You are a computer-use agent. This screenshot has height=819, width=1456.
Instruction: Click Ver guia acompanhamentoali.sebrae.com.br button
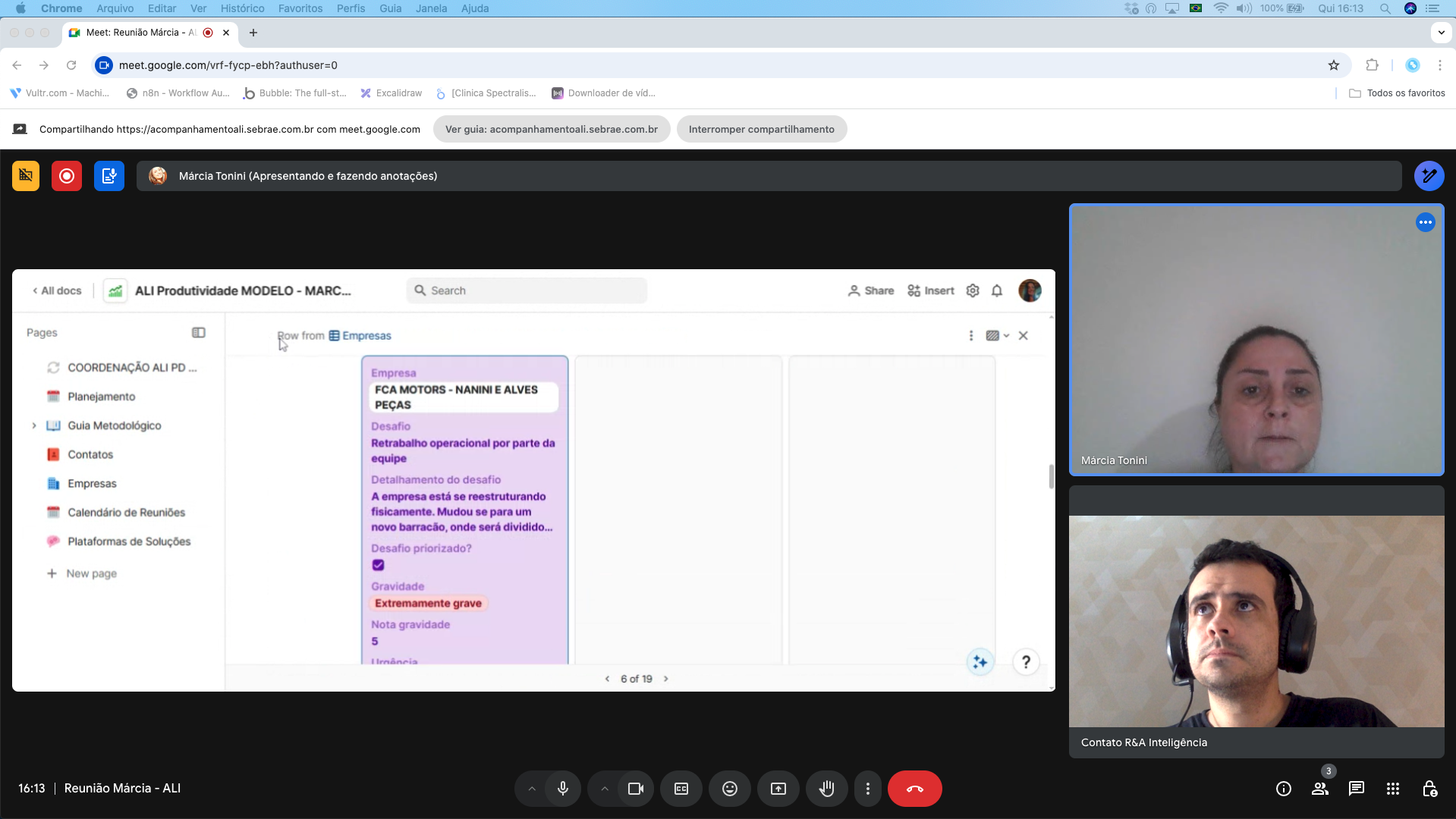click(552, 129)
